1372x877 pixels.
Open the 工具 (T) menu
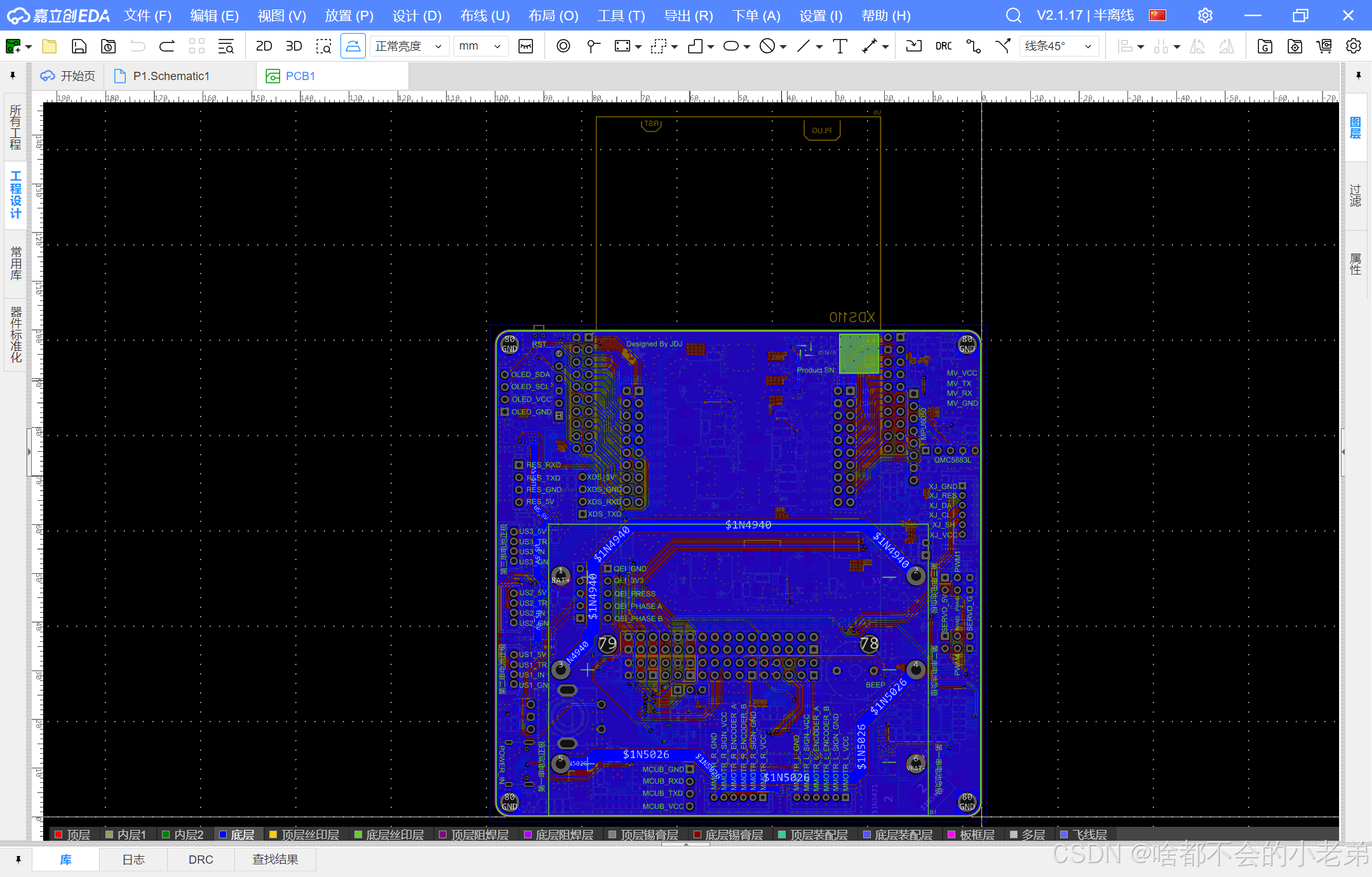621,16
